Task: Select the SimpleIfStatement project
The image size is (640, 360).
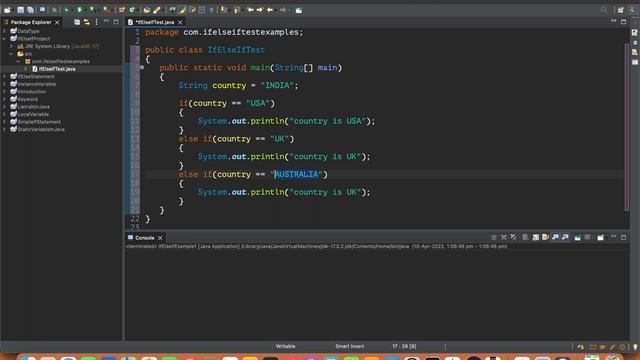Action: pos(39,122)
